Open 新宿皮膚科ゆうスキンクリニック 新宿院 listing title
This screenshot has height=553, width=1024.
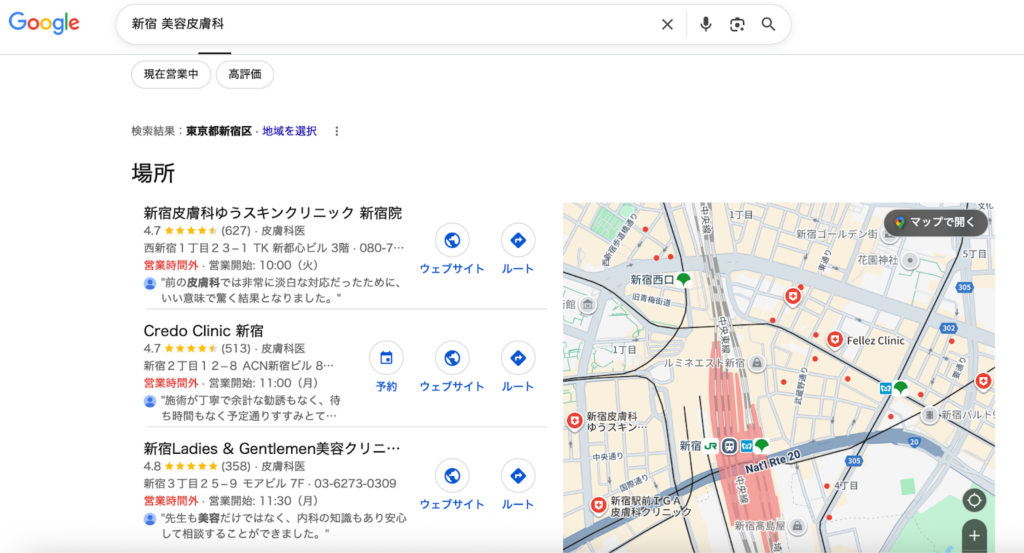(x=272, y=213)
